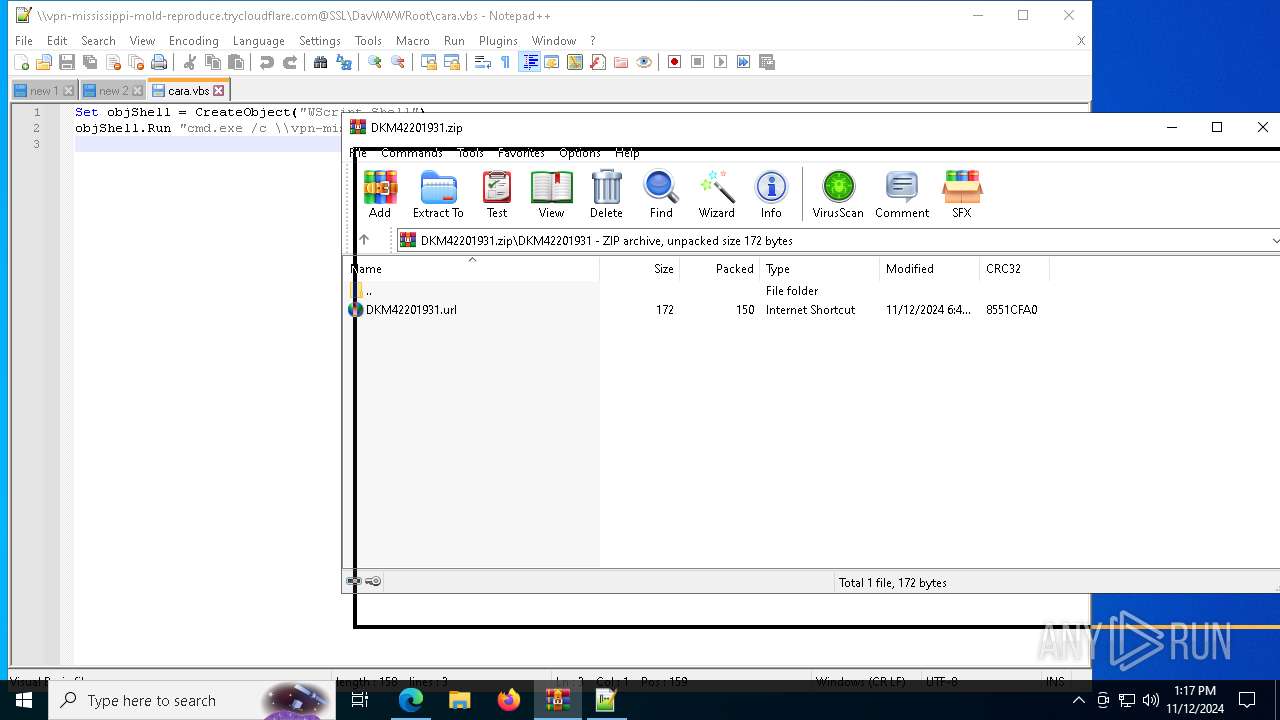Image resolution: width=1280 pixels, height=720 pixels.
Task: Sort by Modified column header in WinRAR
Action: pyautogui.click(x=930, y=269)
